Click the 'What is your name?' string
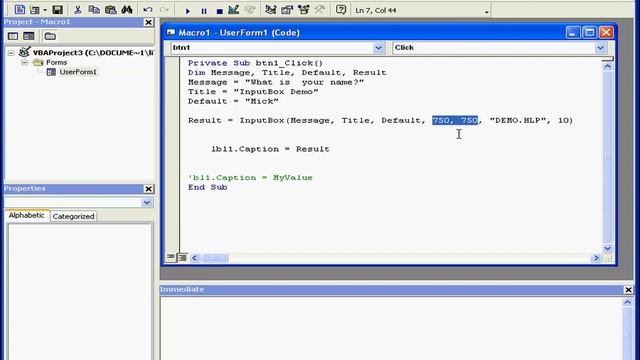This screenshot has height=360, width=640. 304,82
